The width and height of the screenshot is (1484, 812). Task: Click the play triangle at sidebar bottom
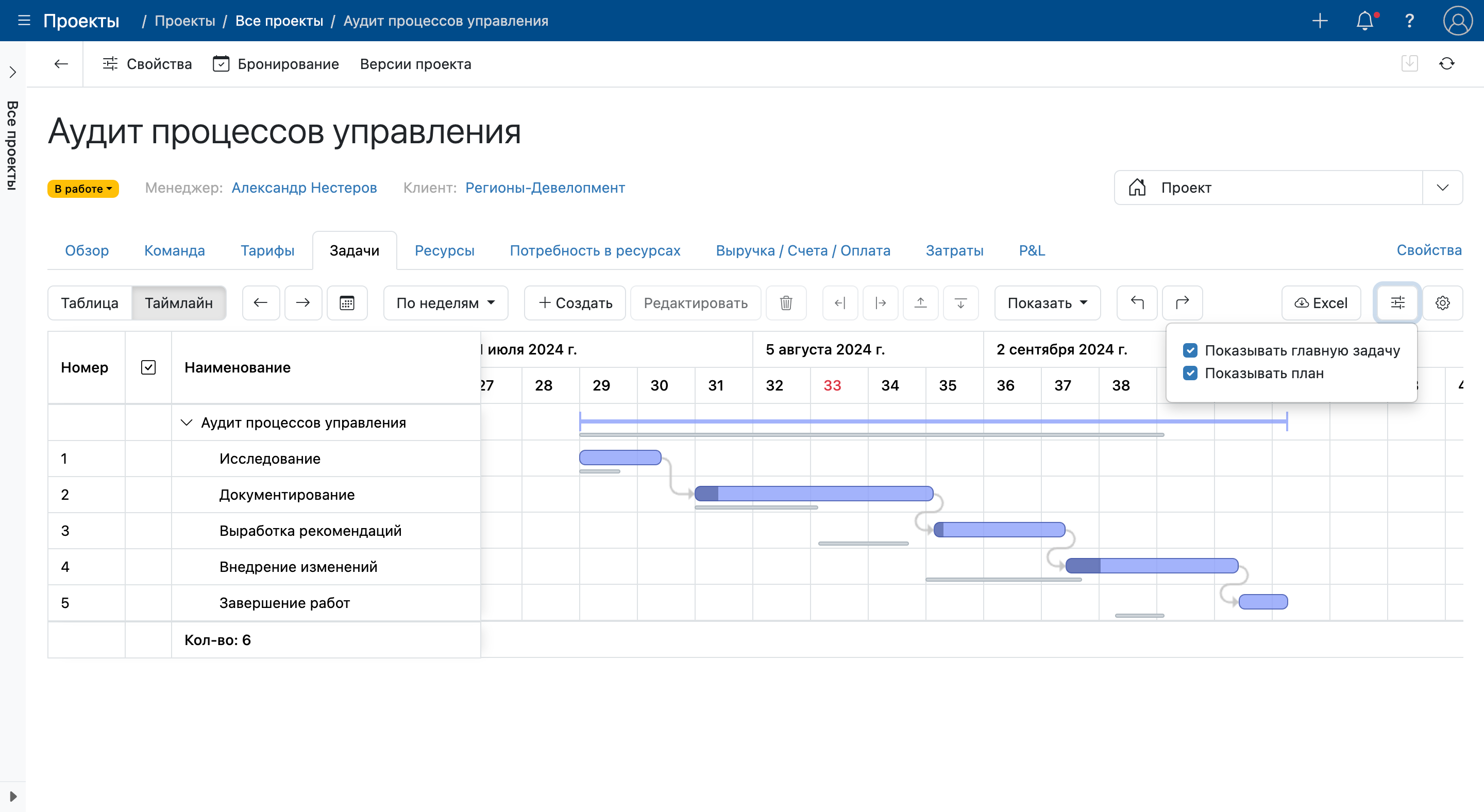coord(13,797)
